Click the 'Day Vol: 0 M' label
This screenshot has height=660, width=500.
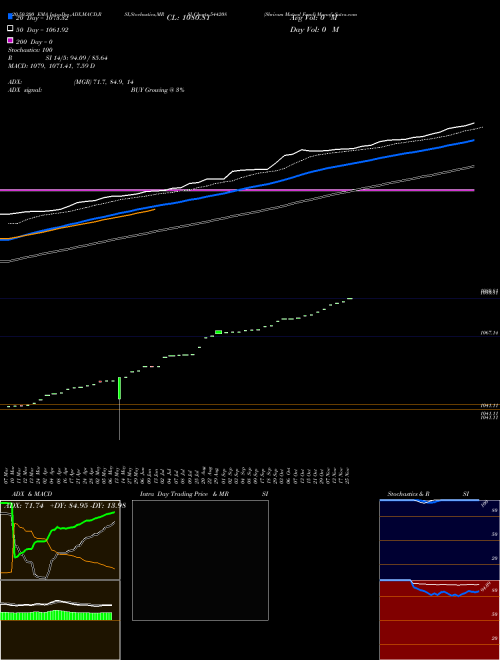(314, 29)
